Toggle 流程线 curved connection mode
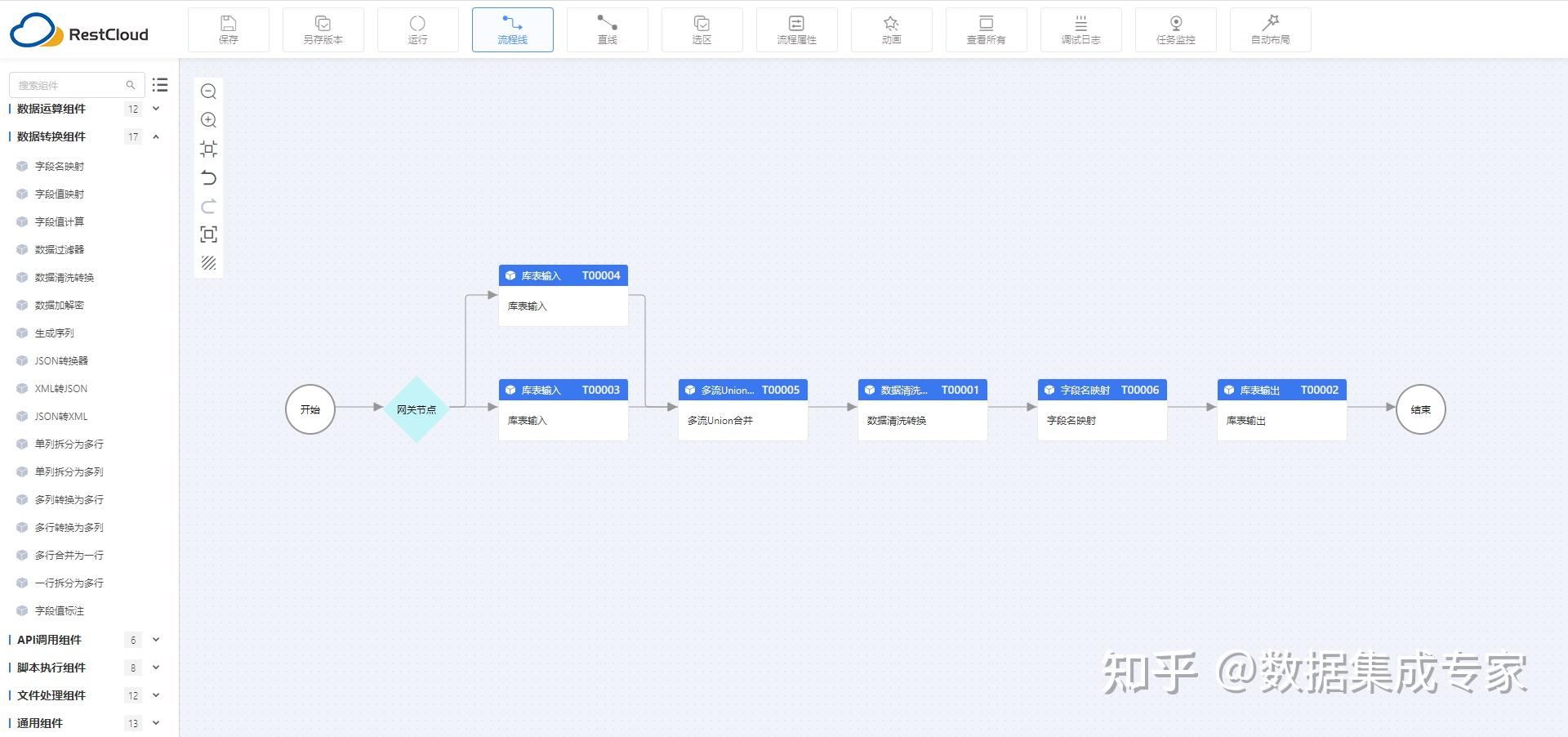This screenshot has width=1568, height=737. tap(512, 29)
